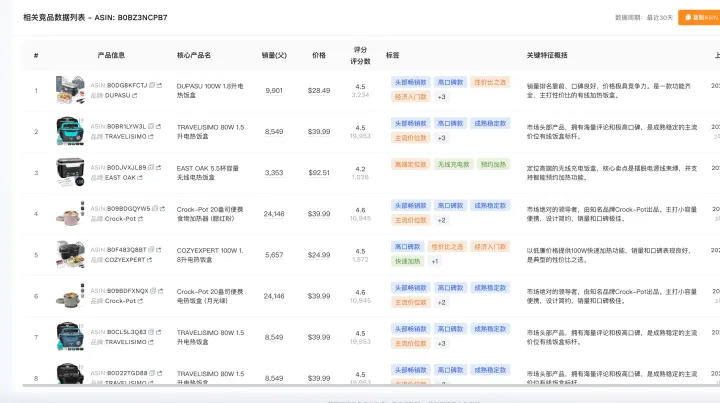Copy ASIN B0DG8KFCTJ with its copy icon
This screenshot has height=403, width=720.
[x=152, y=85]
